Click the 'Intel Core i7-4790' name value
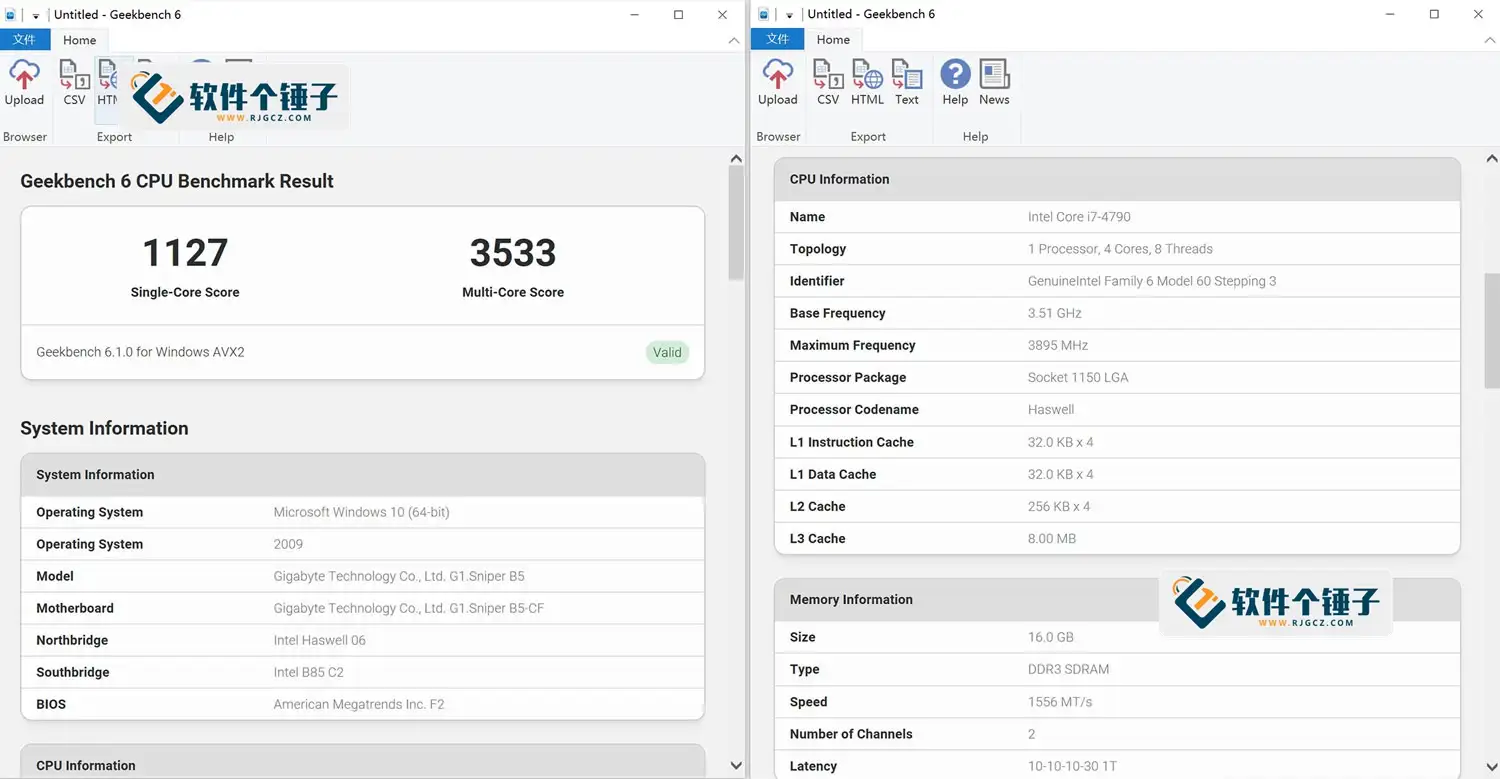Screen dimensions: 1500x779 pyautogui.click(x=1079, y=217)
